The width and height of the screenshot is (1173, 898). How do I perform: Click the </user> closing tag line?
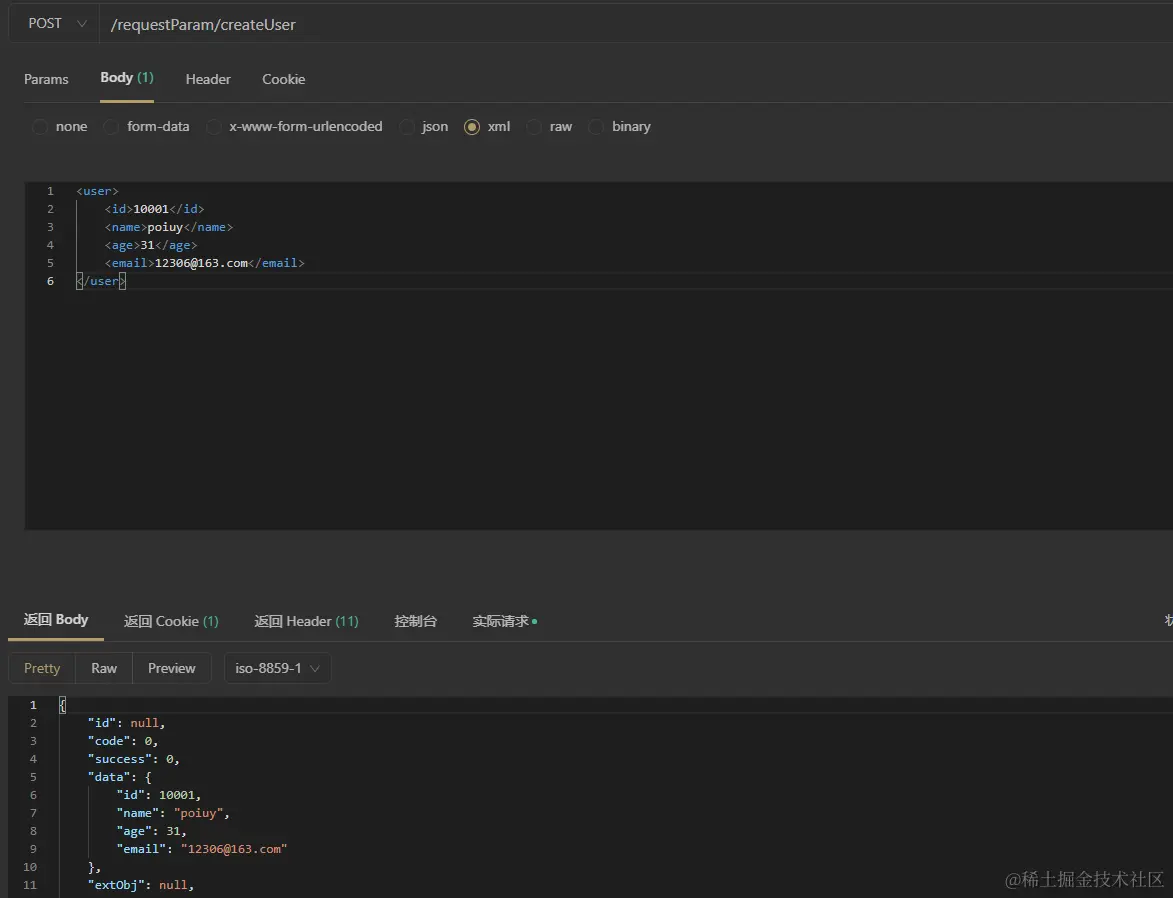click(101, 281)
